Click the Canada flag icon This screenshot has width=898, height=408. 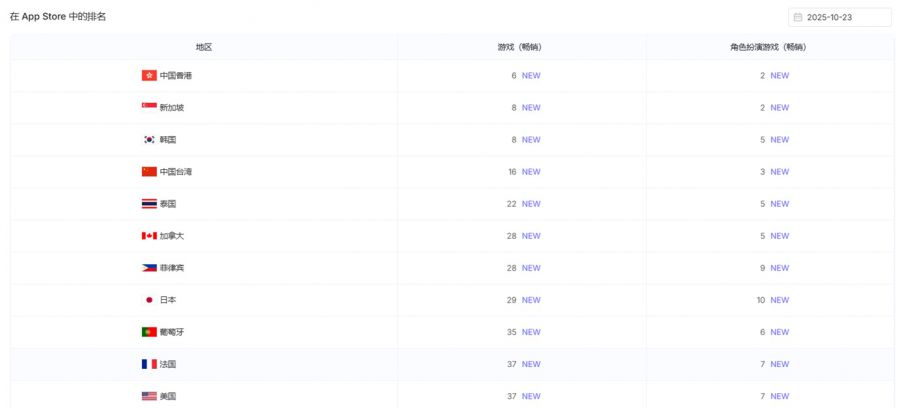[149, 235]
